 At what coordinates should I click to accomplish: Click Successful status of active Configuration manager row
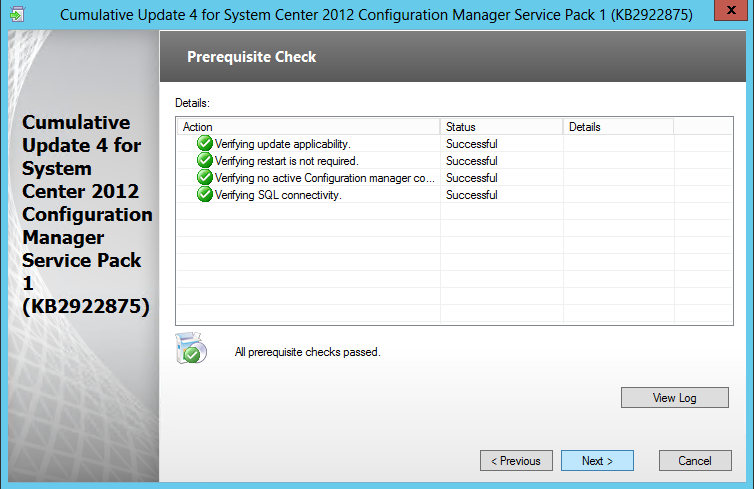coord(471,178)
